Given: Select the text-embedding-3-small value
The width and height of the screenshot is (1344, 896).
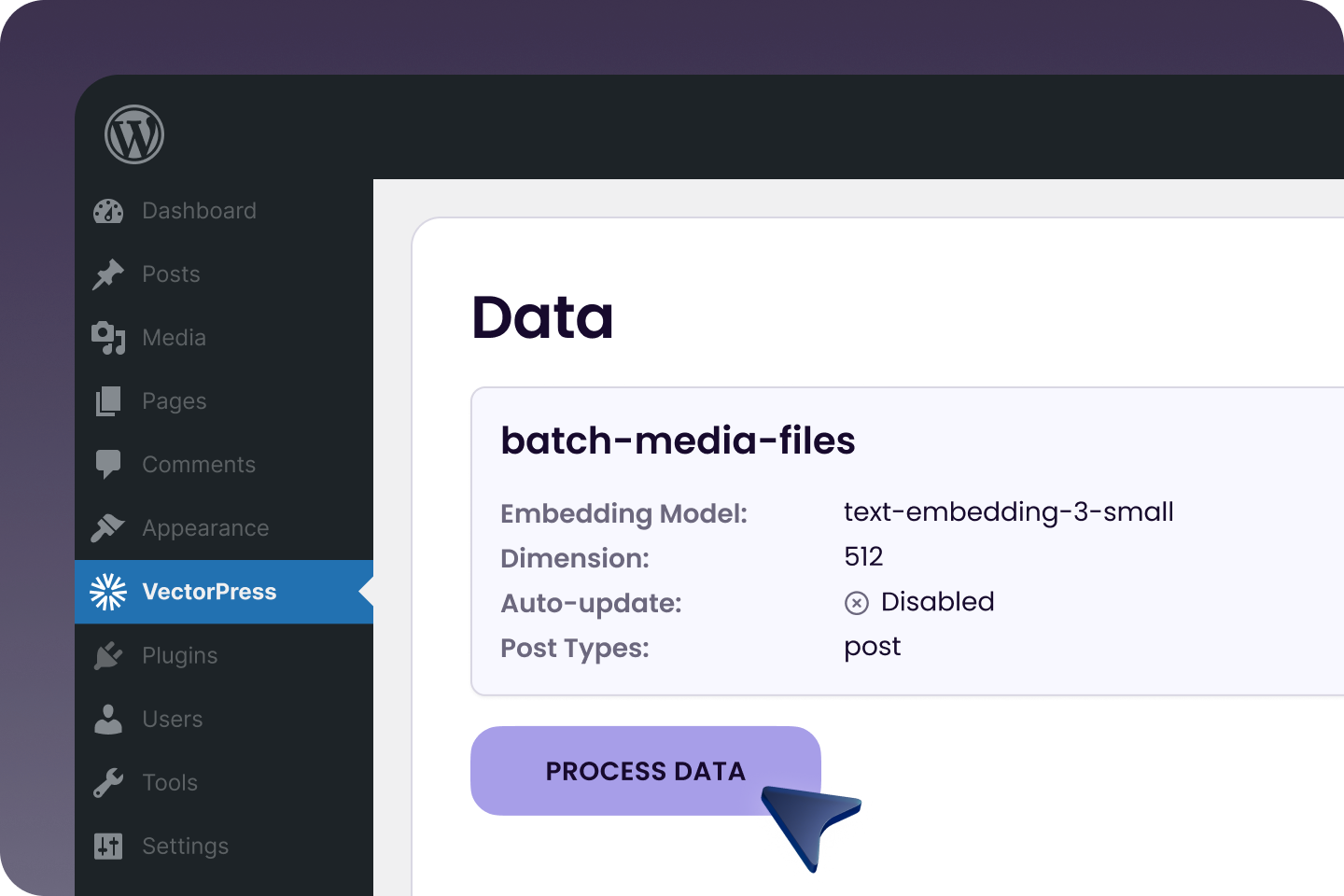Looking at the screenshot, I should [x=1009, y=511].
